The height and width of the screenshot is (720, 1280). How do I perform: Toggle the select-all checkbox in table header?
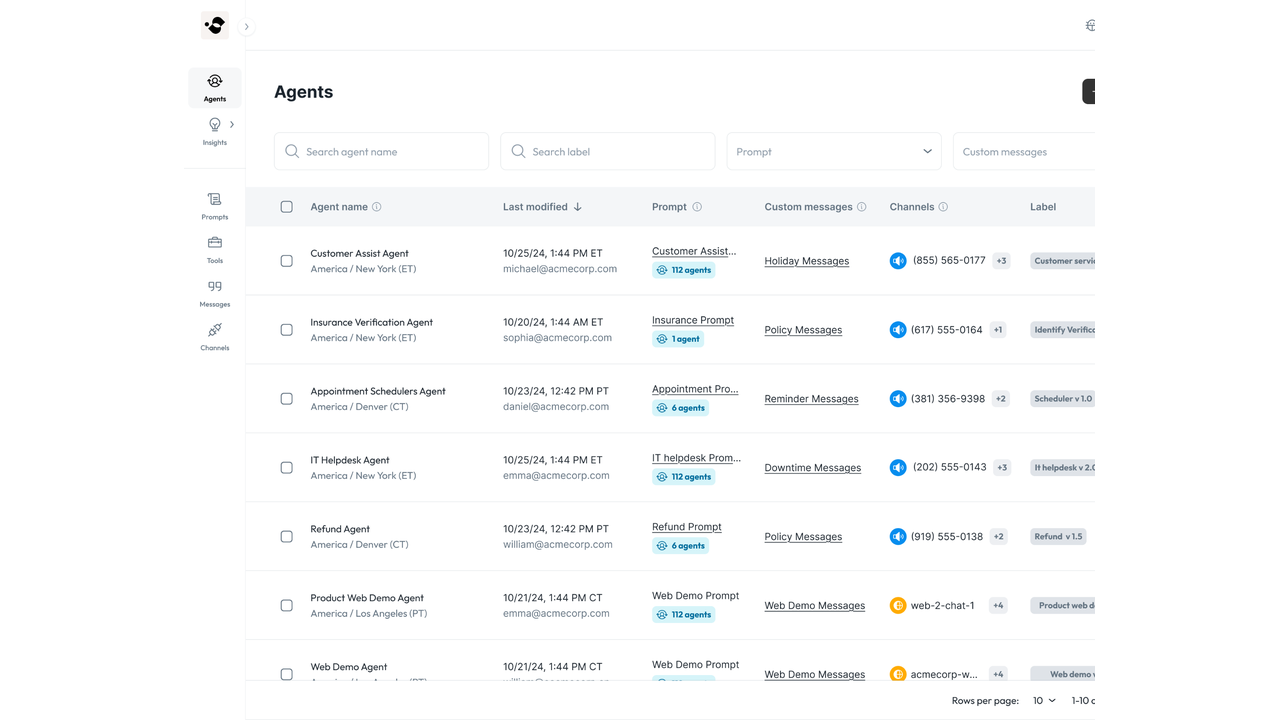pyautogui.click(x=287, y=207)
